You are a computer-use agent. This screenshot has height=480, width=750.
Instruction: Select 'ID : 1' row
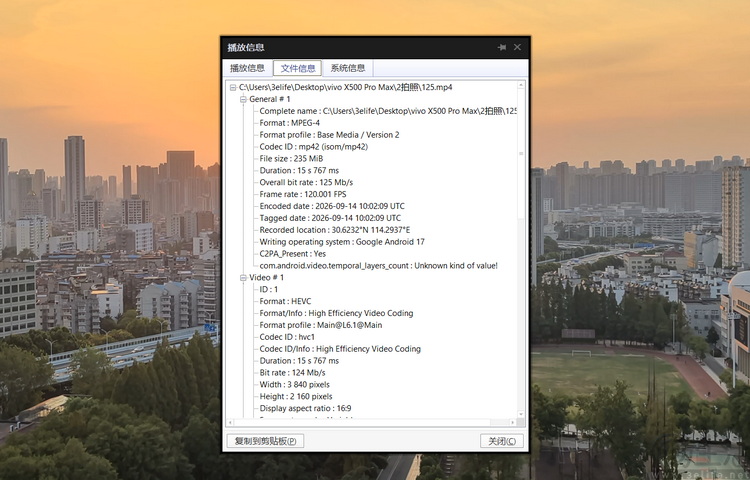(x=268, y=290)
